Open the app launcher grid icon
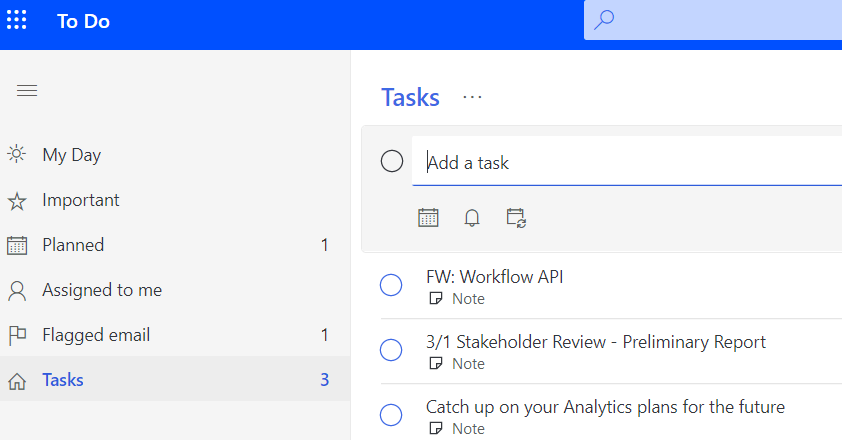This screenshot has height=440, width=842. coord(17,21)
